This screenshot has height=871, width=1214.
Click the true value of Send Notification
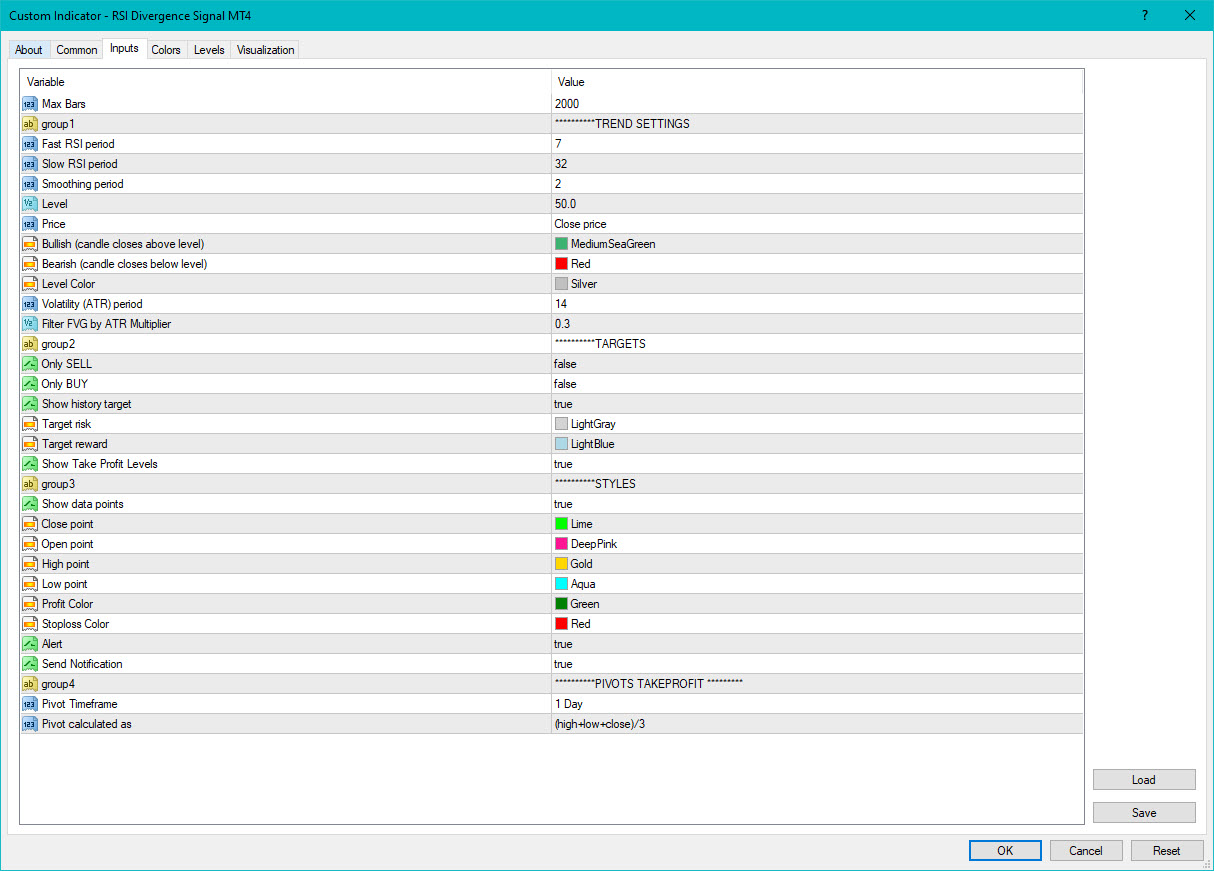[x=563, y=664]
